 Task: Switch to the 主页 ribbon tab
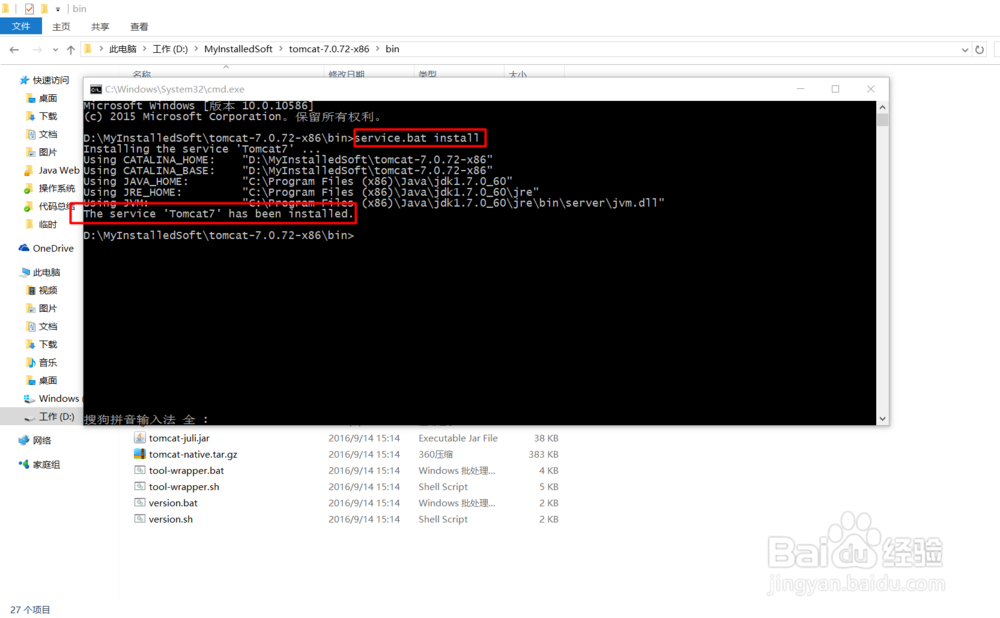point(61,27)
